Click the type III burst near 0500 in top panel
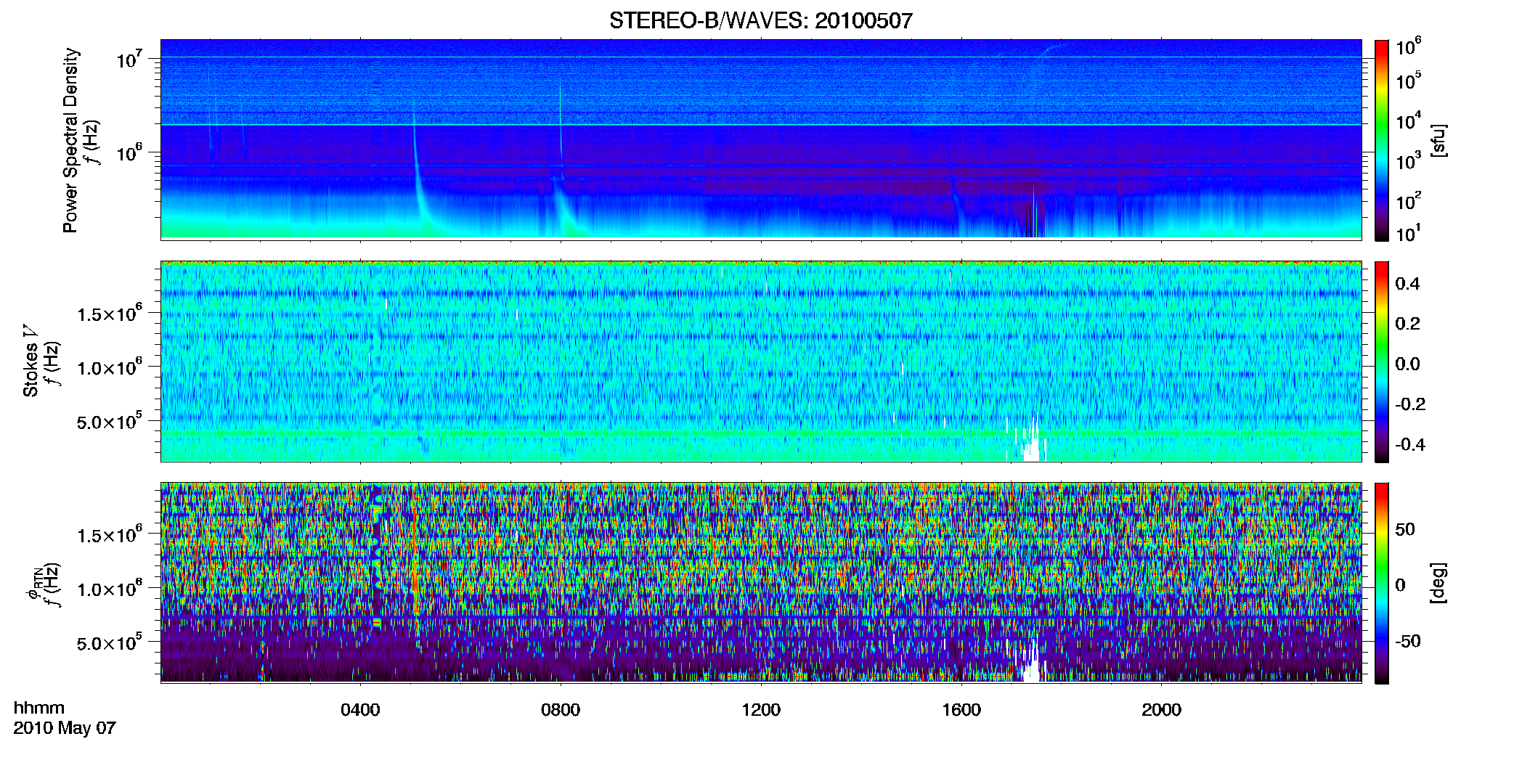The image size is (1522, 784). (x=419, y=174)
